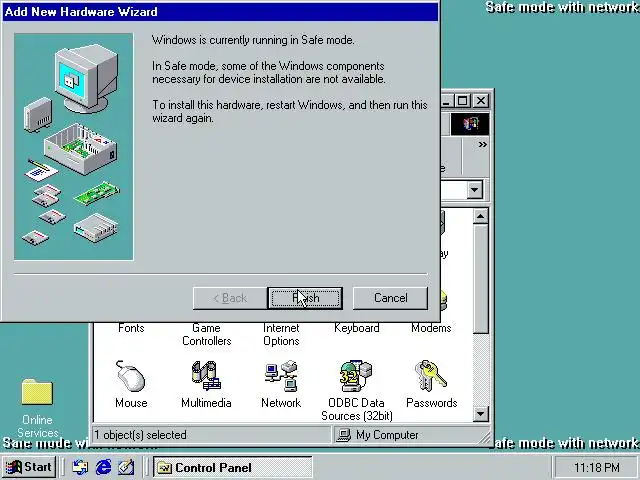
Task: Close the Control Panel window
Action: (481, 100)
